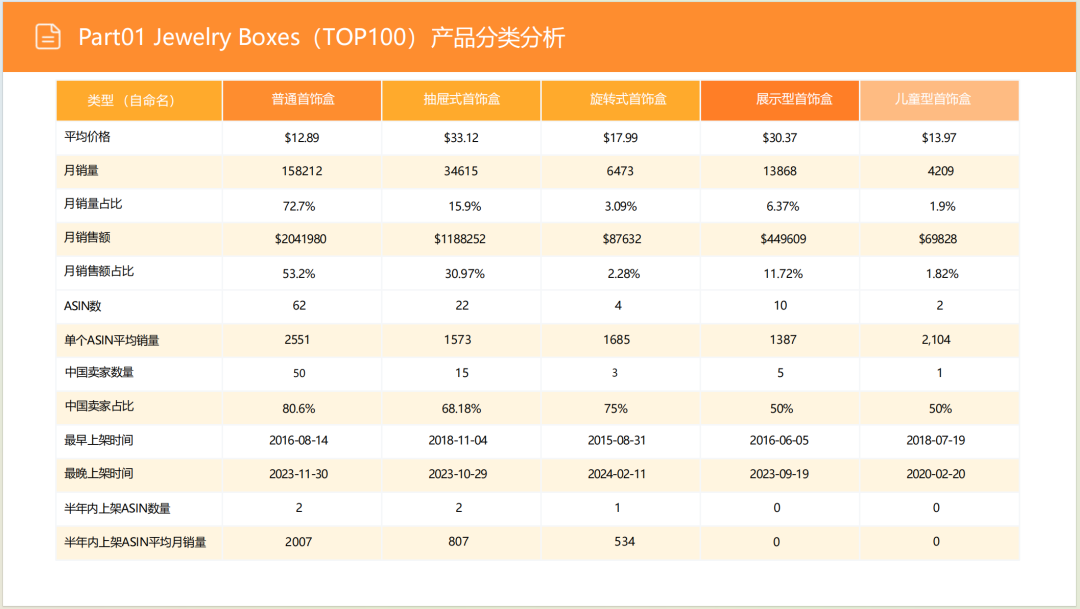Image resolution: width=1080 pixels, height=609 pixels.
Task: Click the row label 半年内上架ASIN平均月销量
Action: [x=135, y=542]
